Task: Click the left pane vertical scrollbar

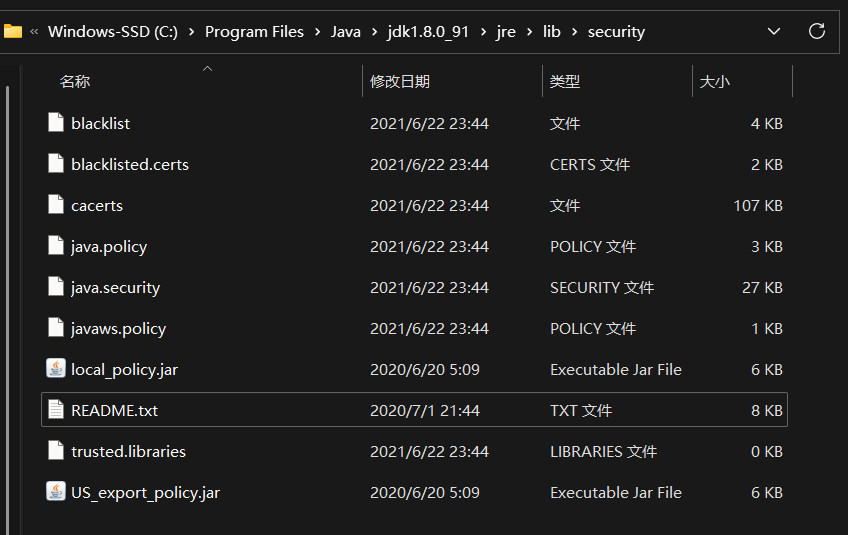Action: (x=7, y=300)
